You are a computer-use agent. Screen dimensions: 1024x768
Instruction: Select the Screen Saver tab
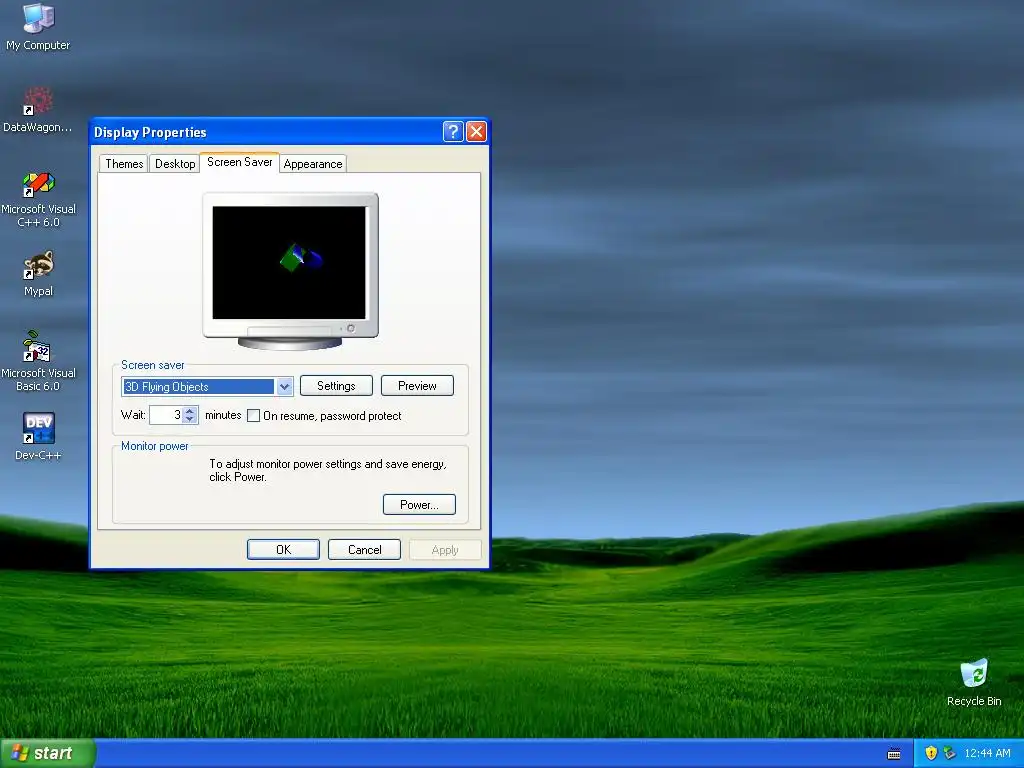coord(240,162)
